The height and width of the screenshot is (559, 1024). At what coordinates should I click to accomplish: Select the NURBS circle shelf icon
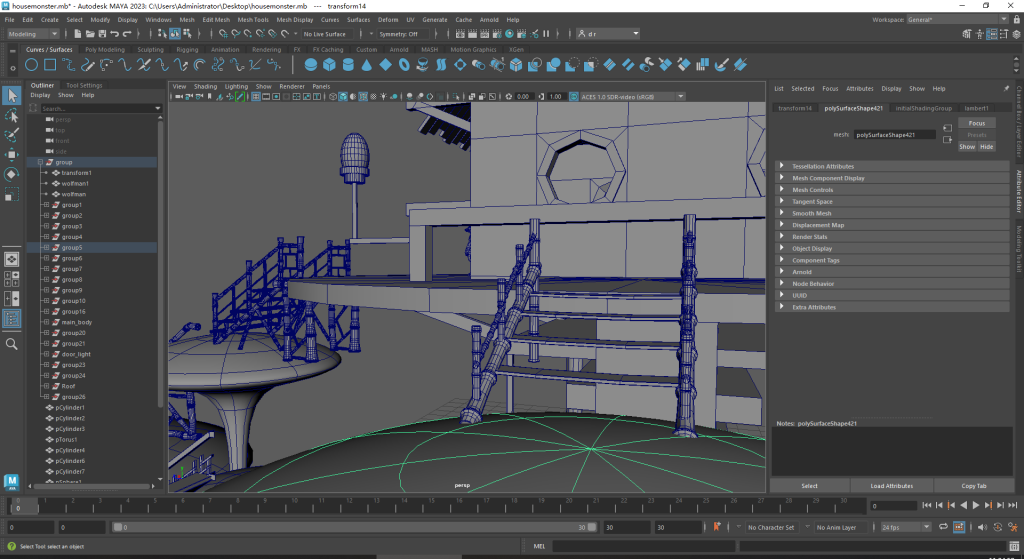click(31, 65)
